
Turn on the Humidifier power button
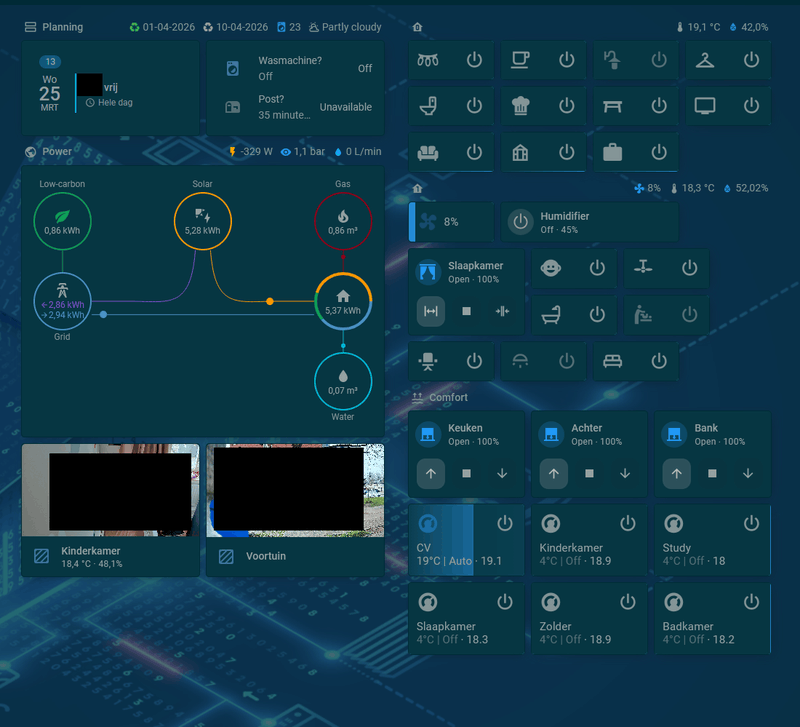click(x=520, y=222)
